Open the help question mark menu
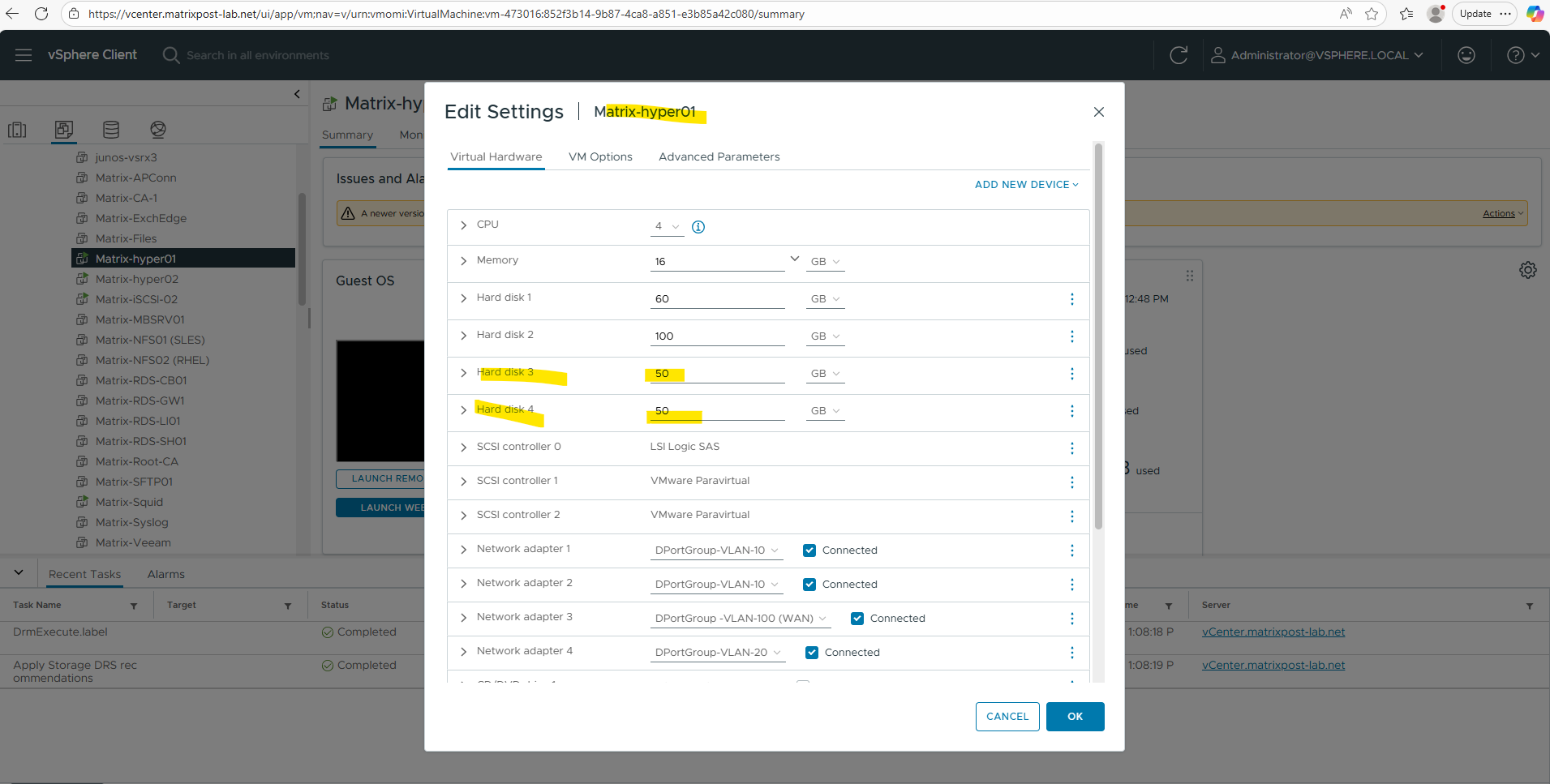The width and height of the screenshot is (1550, 784). click(1522, 55)
